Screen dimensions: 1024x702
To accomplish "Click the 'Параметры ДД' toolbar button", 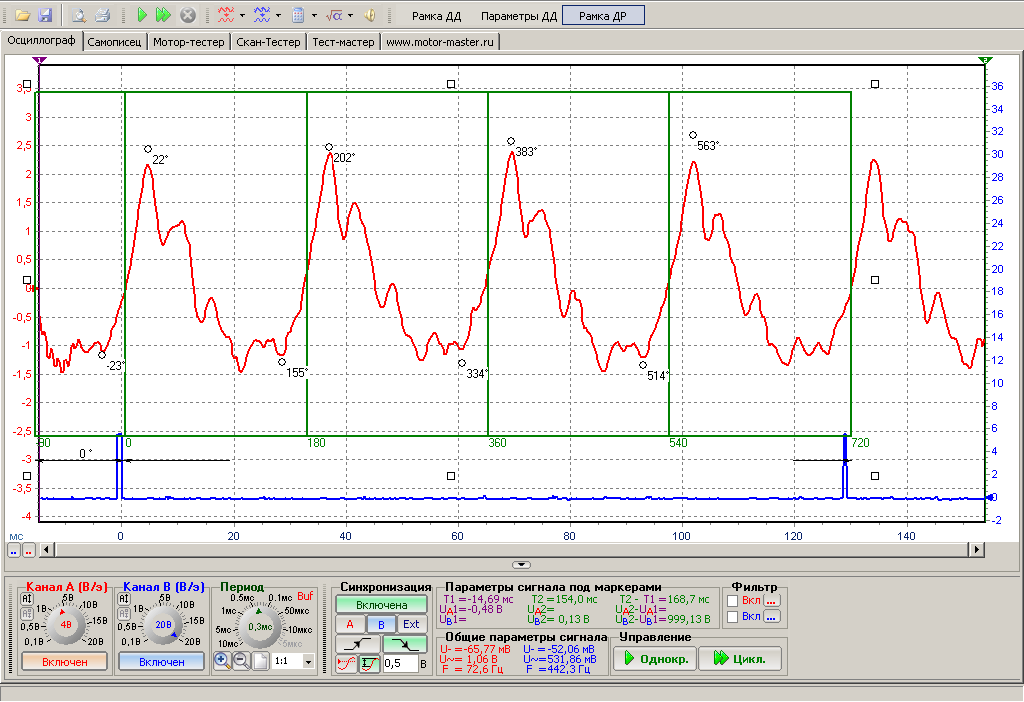I will coord(517,16).
